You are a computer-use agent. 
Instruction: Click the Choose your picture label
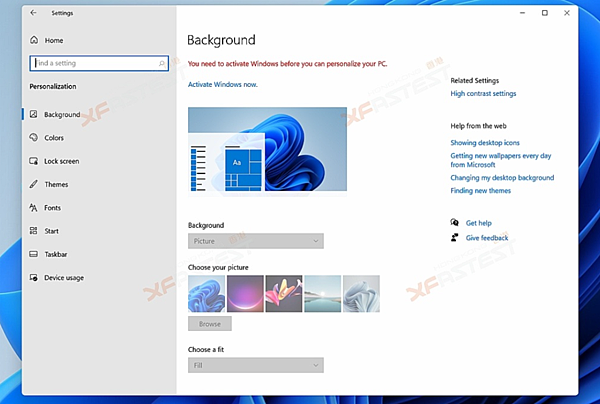[x=218, y=267]
